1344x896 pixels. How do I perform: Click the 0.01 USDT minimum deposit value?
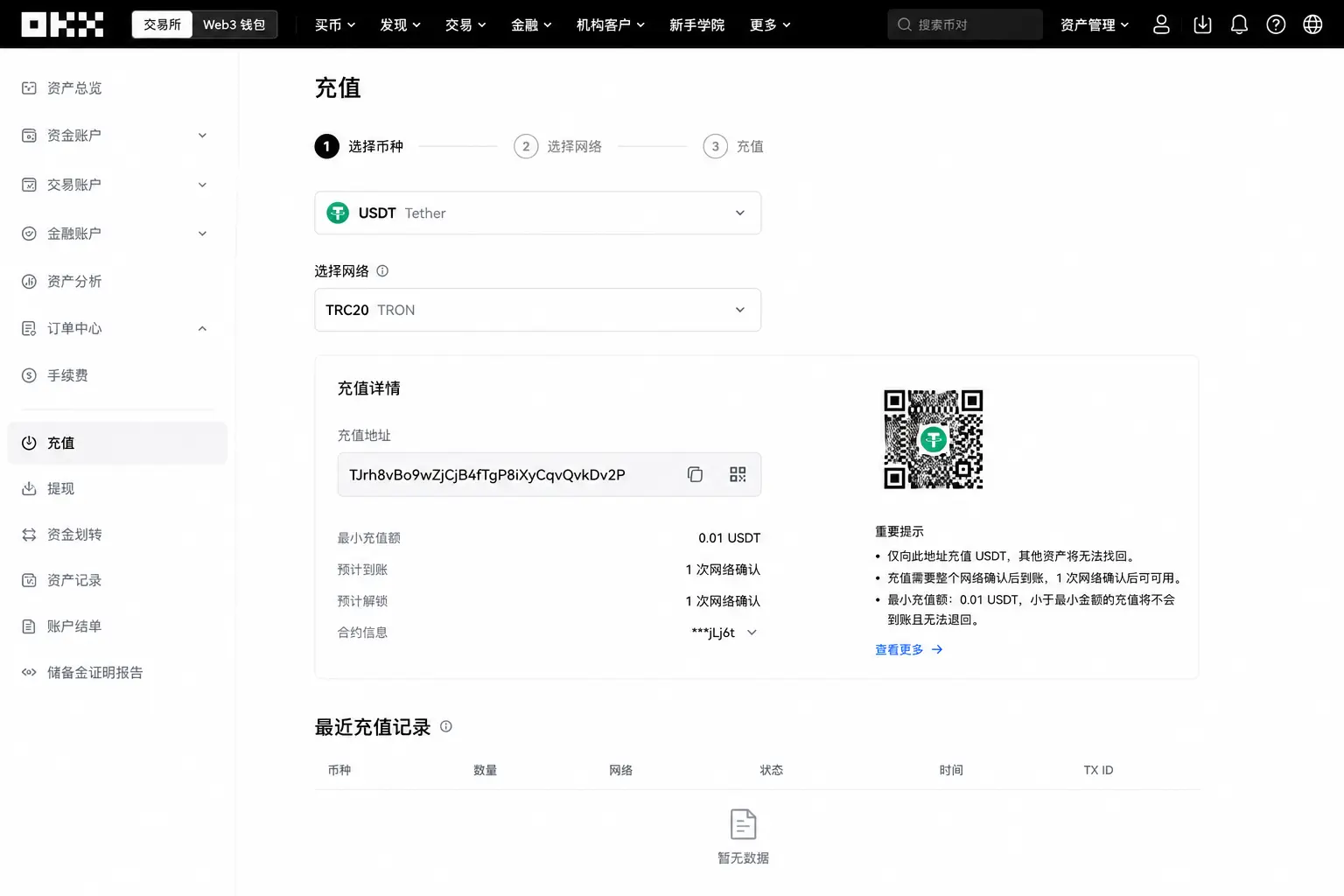click(730, 538)
